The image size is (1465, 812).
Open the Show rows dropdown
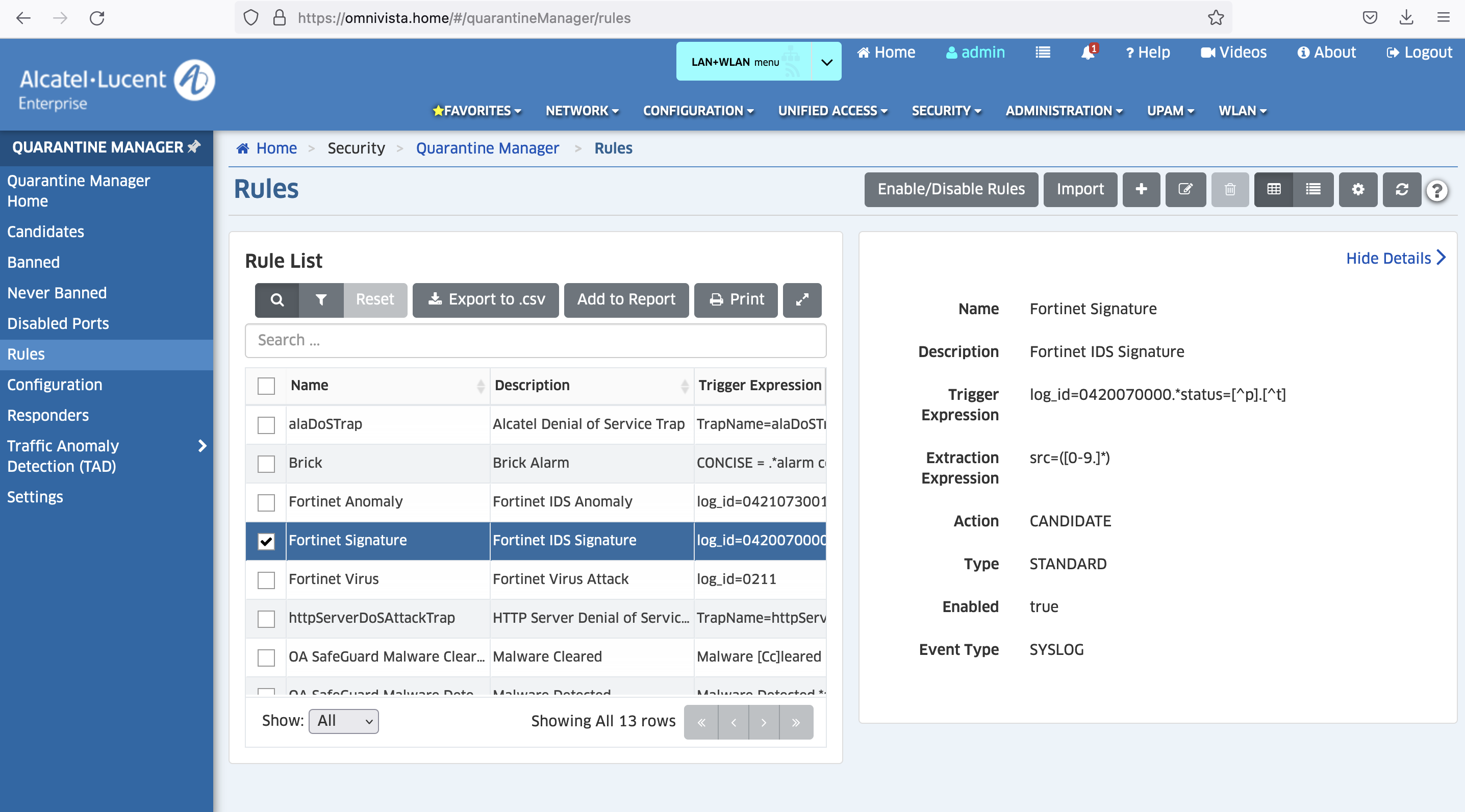[x=343, y=721]
